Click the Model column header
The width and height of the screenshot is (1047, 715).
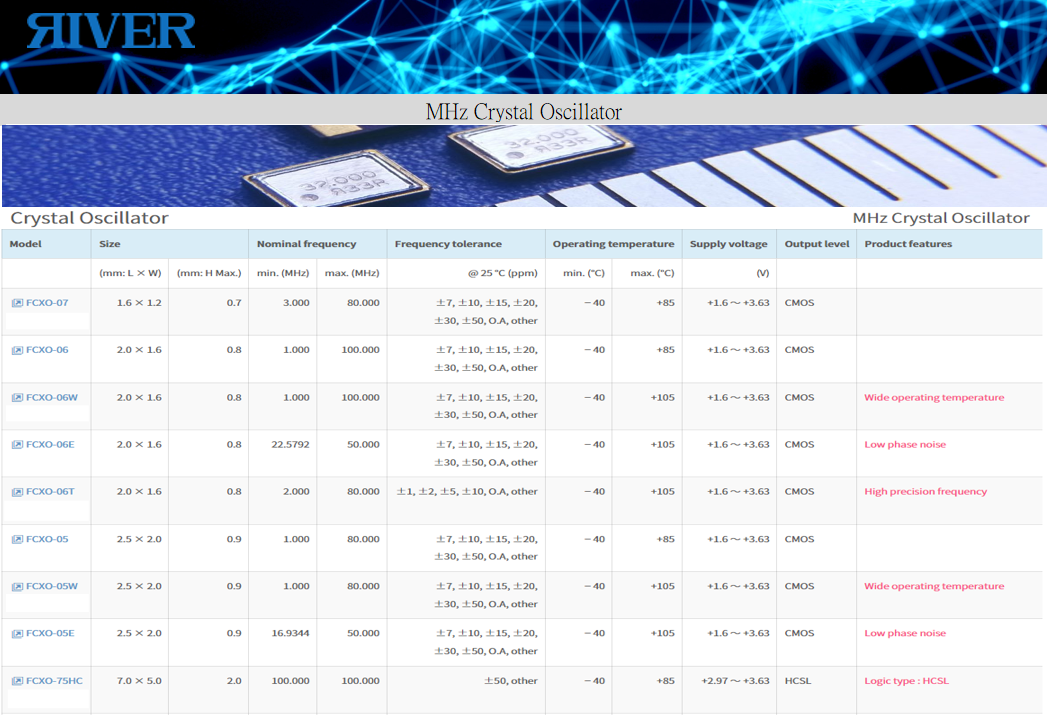(x=26, y=244)
